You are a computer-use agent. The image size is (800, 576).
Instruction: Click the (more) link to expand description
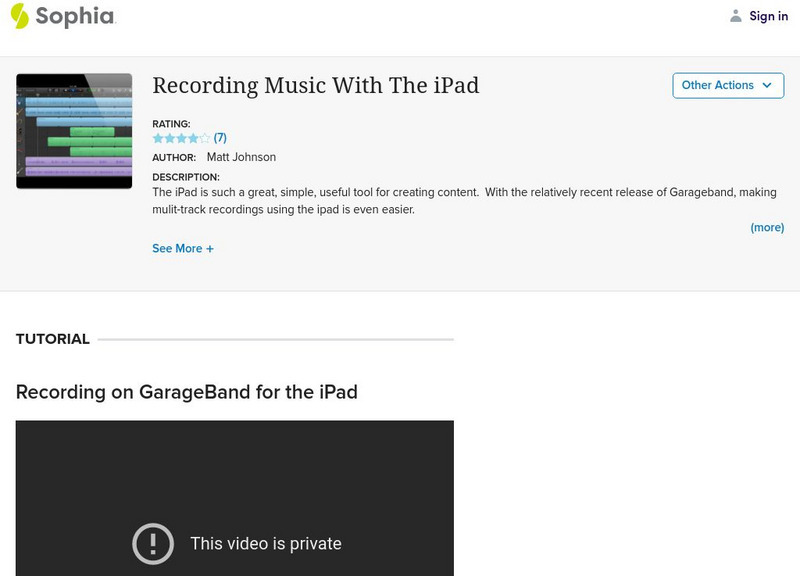[766, 227]
